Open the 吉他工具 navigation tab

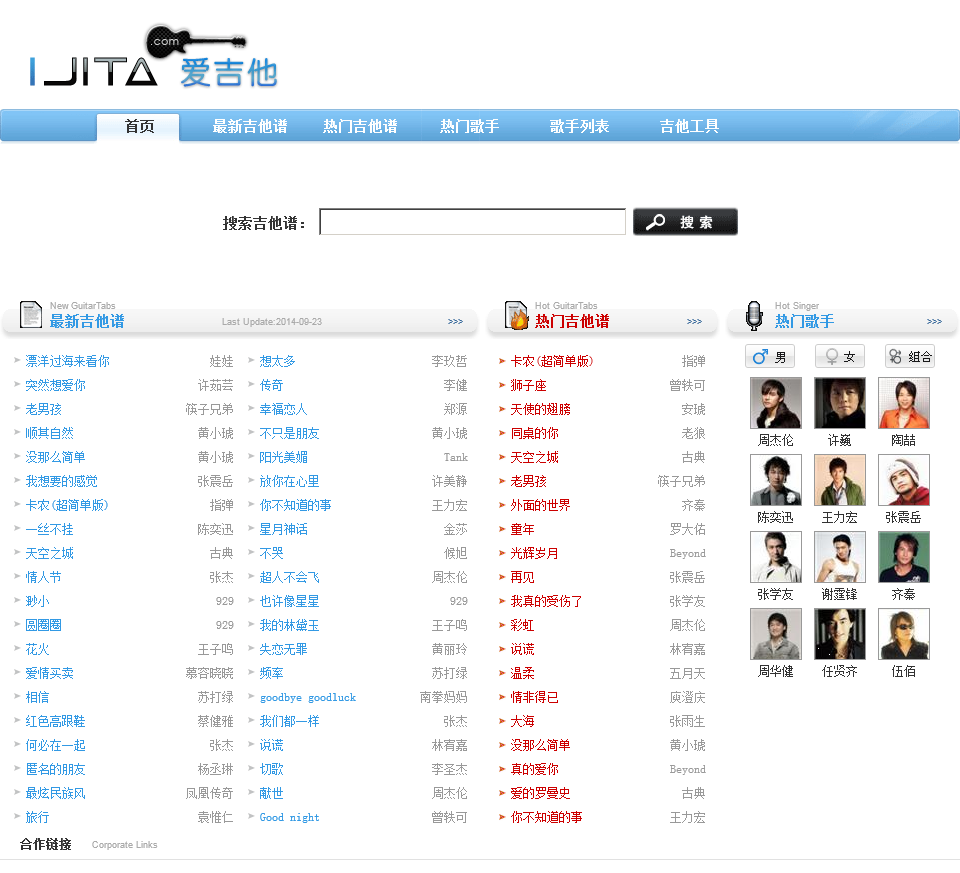[689, 127]
